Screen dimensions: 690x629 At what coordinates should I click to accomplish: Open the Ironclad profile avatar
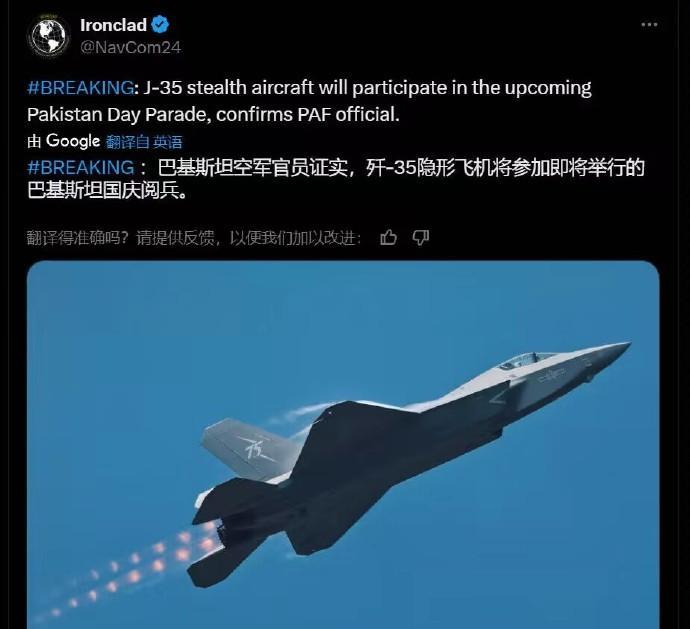click(48, 35)
